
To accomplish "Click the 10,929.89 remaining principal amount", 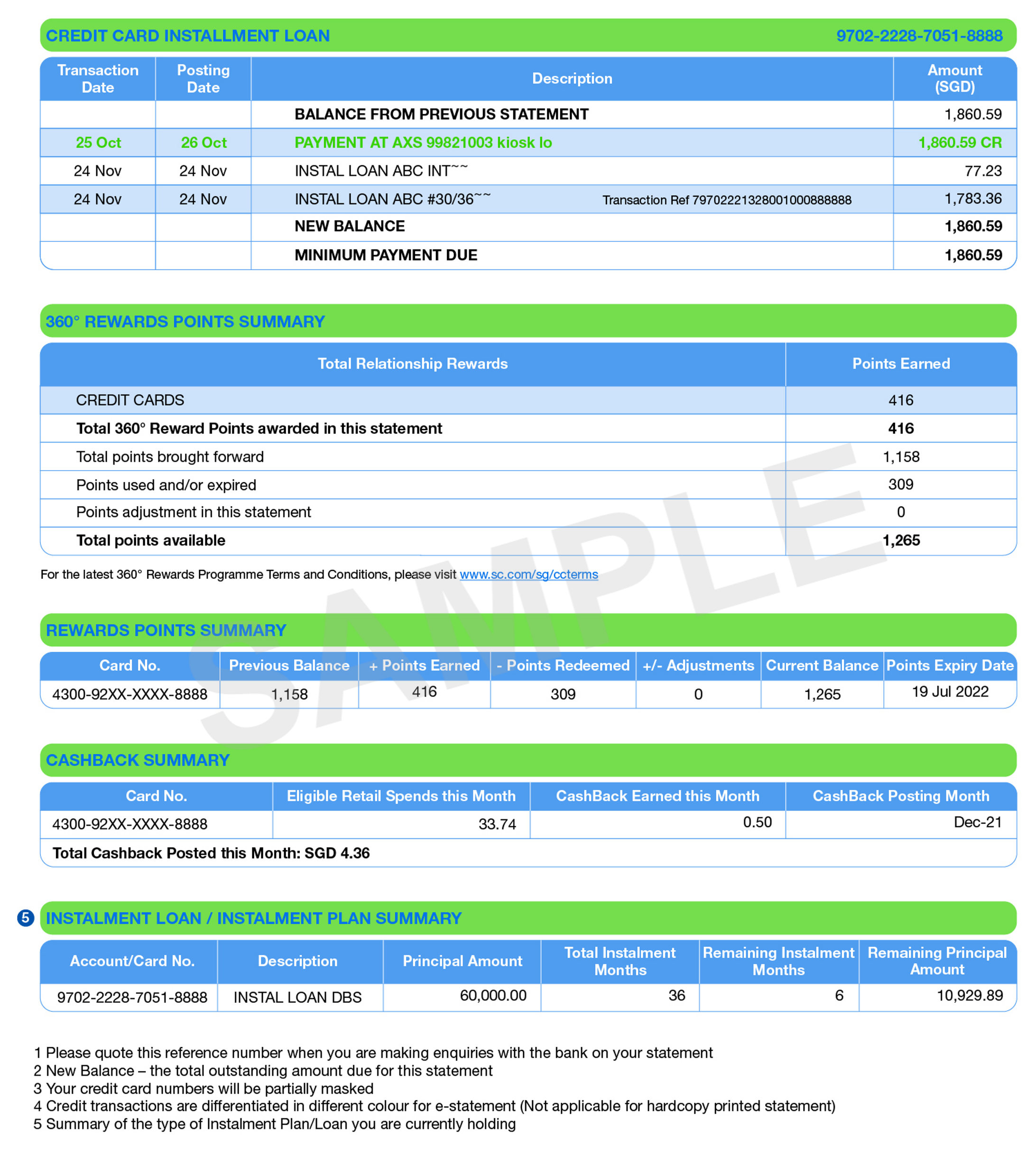I will pyautogui.click(x=970, y=995).
